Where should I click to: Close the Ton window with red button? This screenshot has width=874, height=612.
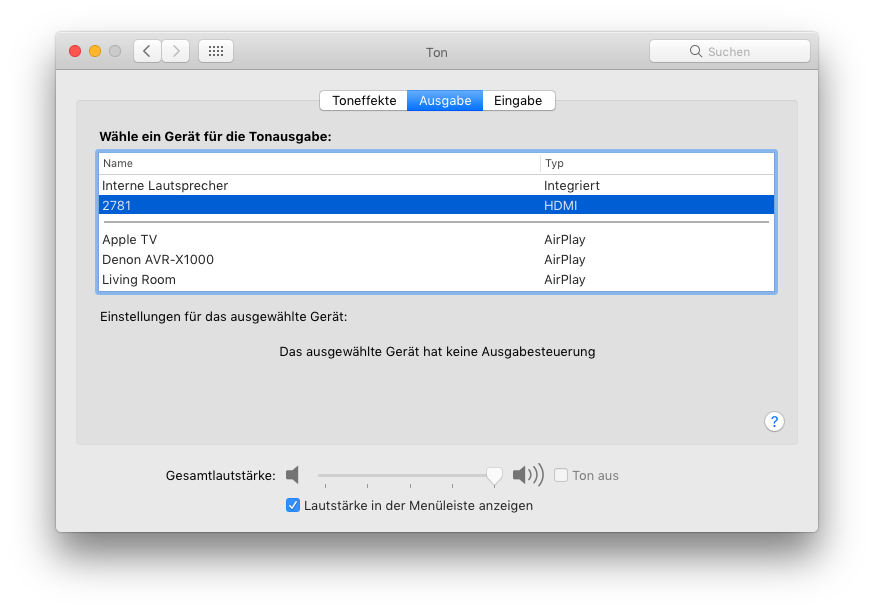point(75,51)
